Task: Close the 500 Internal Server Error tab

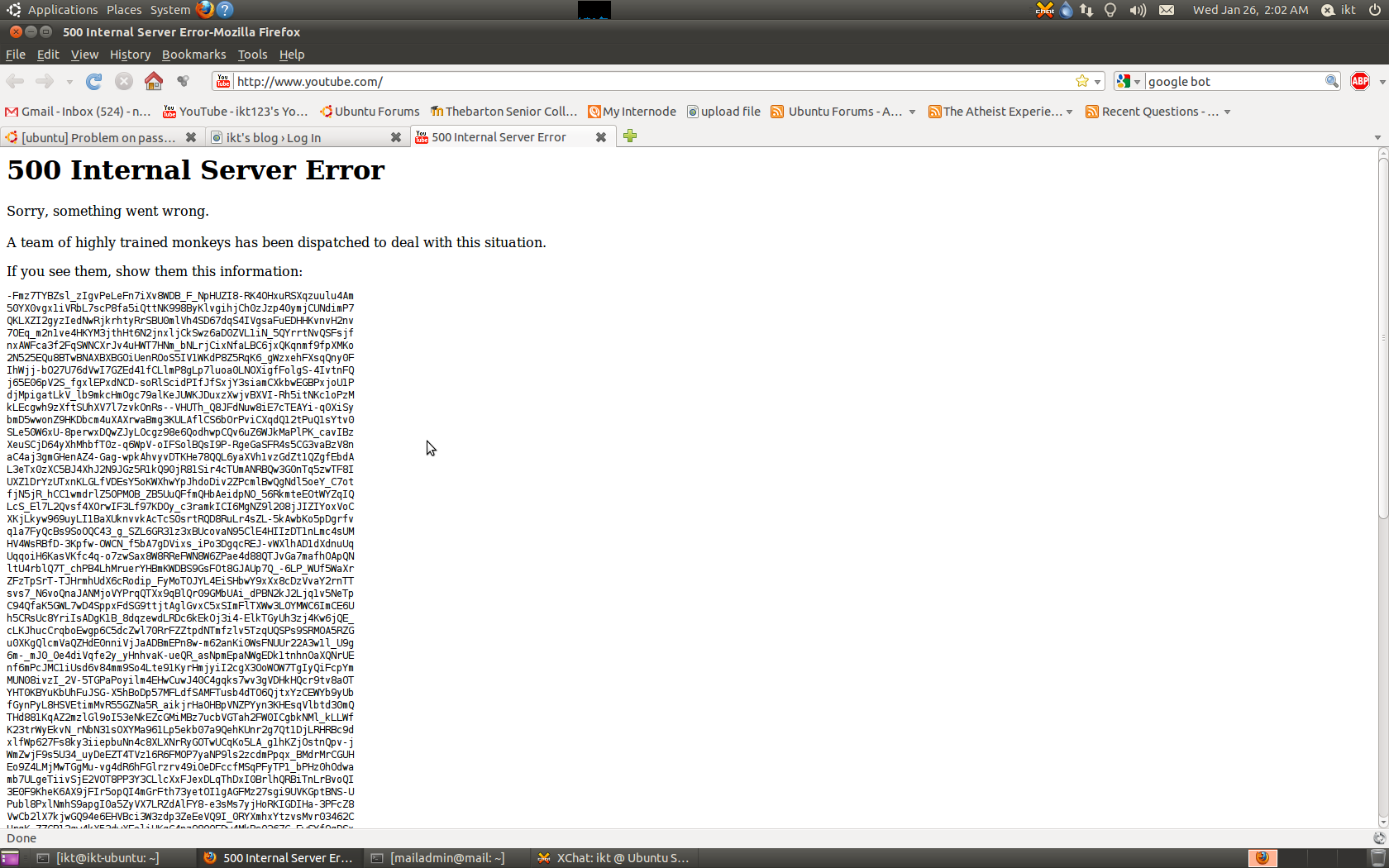Action: click(x=601, y=137)
